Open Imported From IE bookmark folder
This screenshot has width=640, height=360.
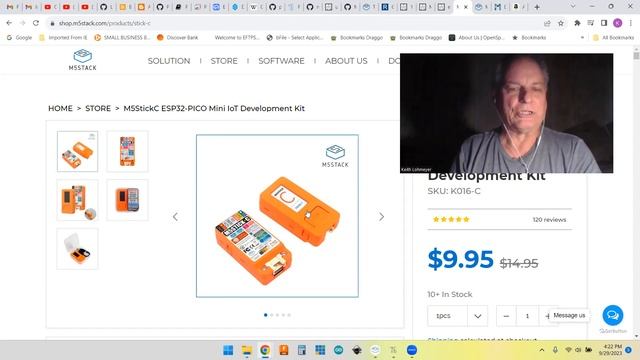point(63,38)
